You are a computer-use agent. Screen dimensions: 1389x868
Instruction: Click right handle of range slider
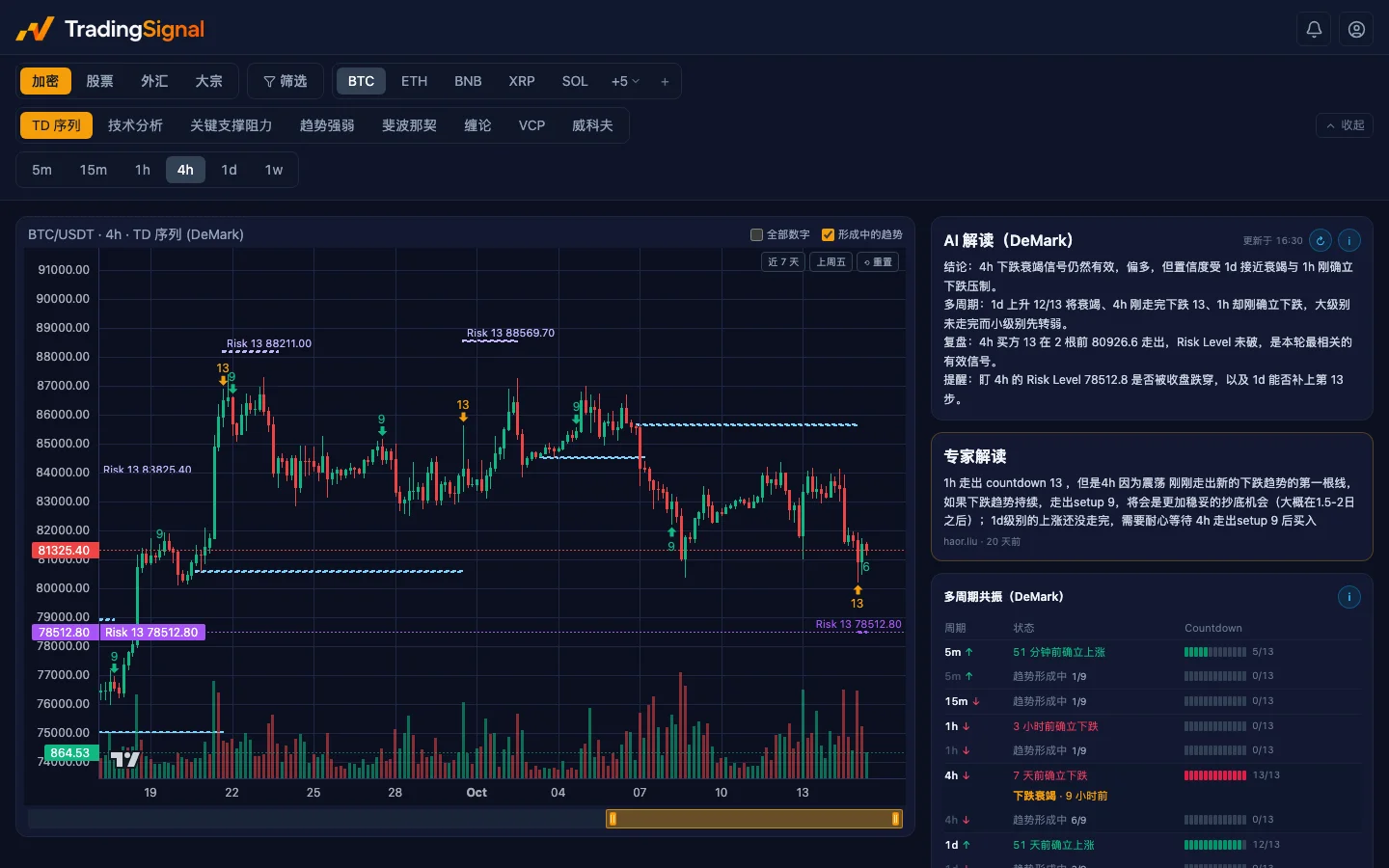coord(896,819)
